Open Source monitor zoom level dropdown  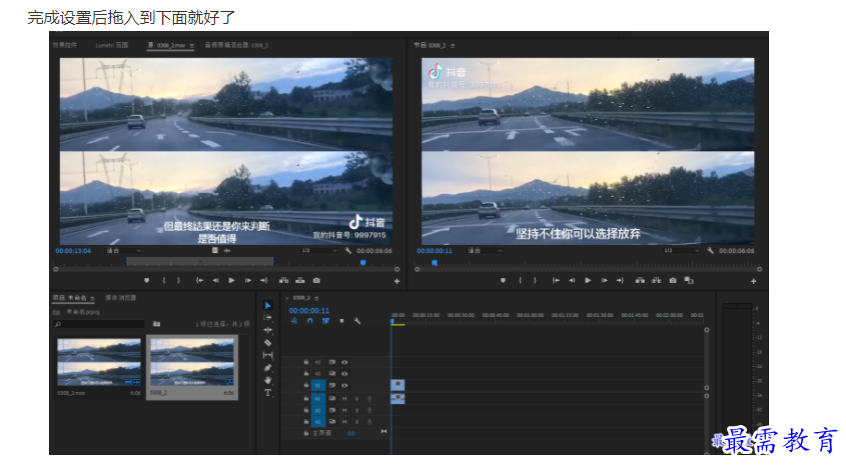124,251
